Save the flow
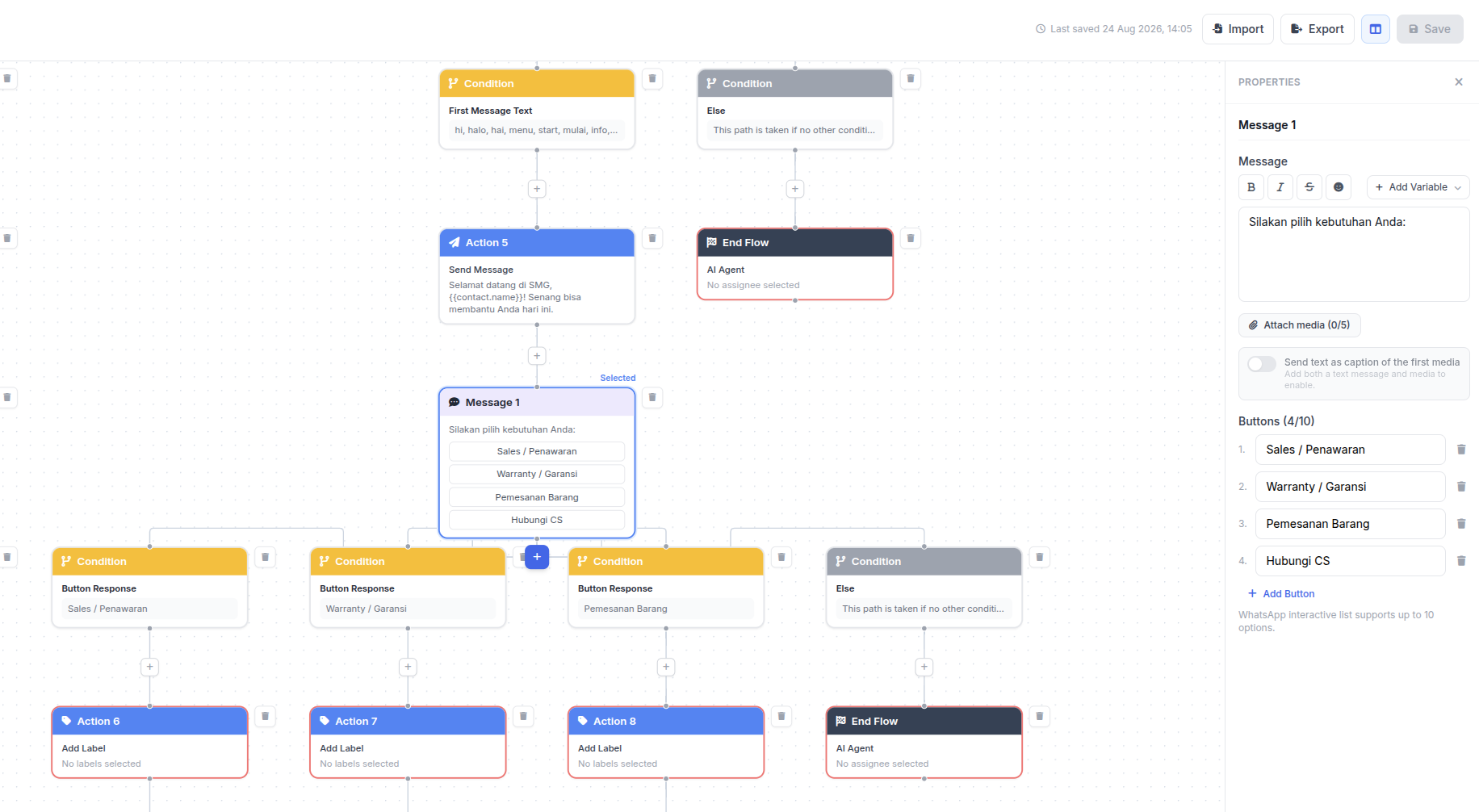Screen dimensions: 1479x812 coord(1430,29)
